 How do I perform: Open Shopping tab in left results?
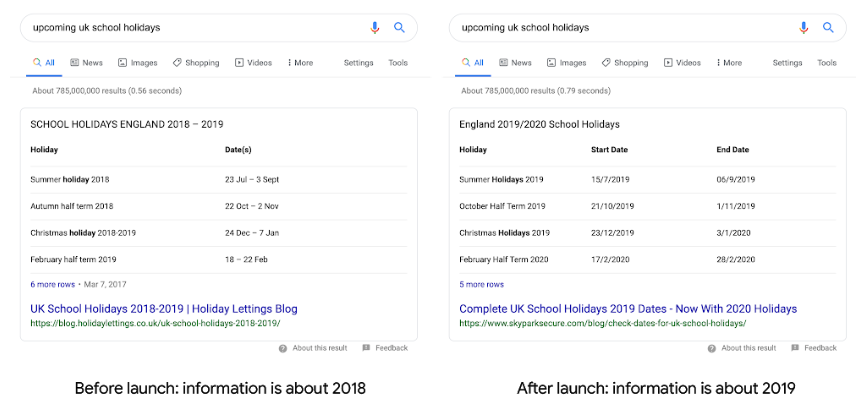(x=196, y=63)
